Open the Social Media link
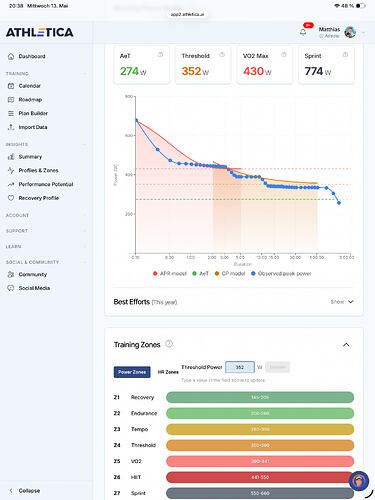 point(34,288)
